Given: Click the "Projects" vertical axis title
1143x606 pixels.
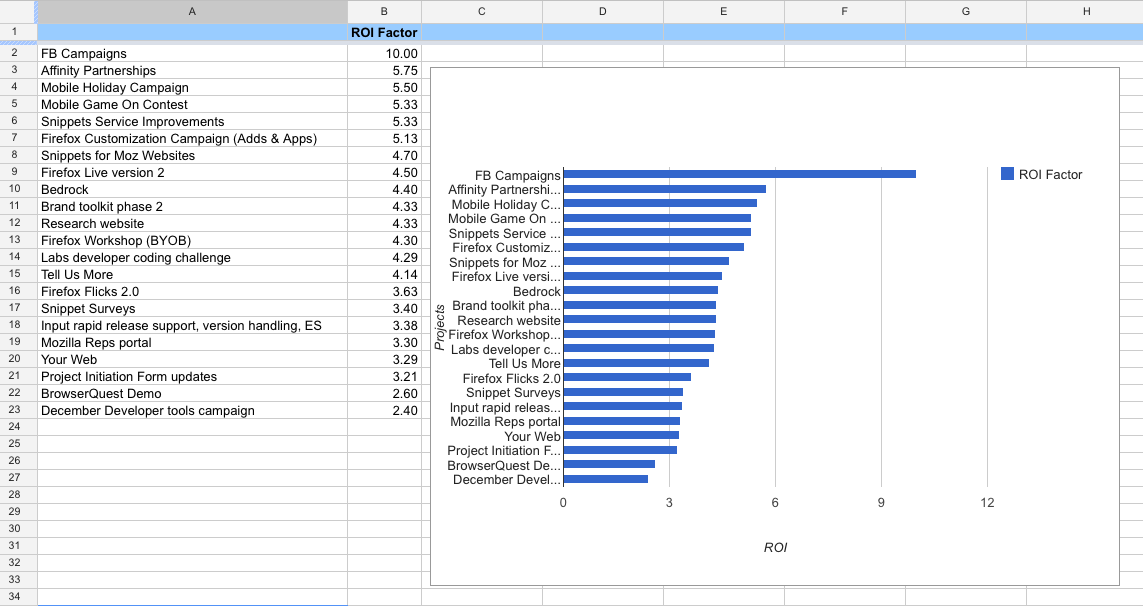Looking at the screenshot, I should pos(440,328).
